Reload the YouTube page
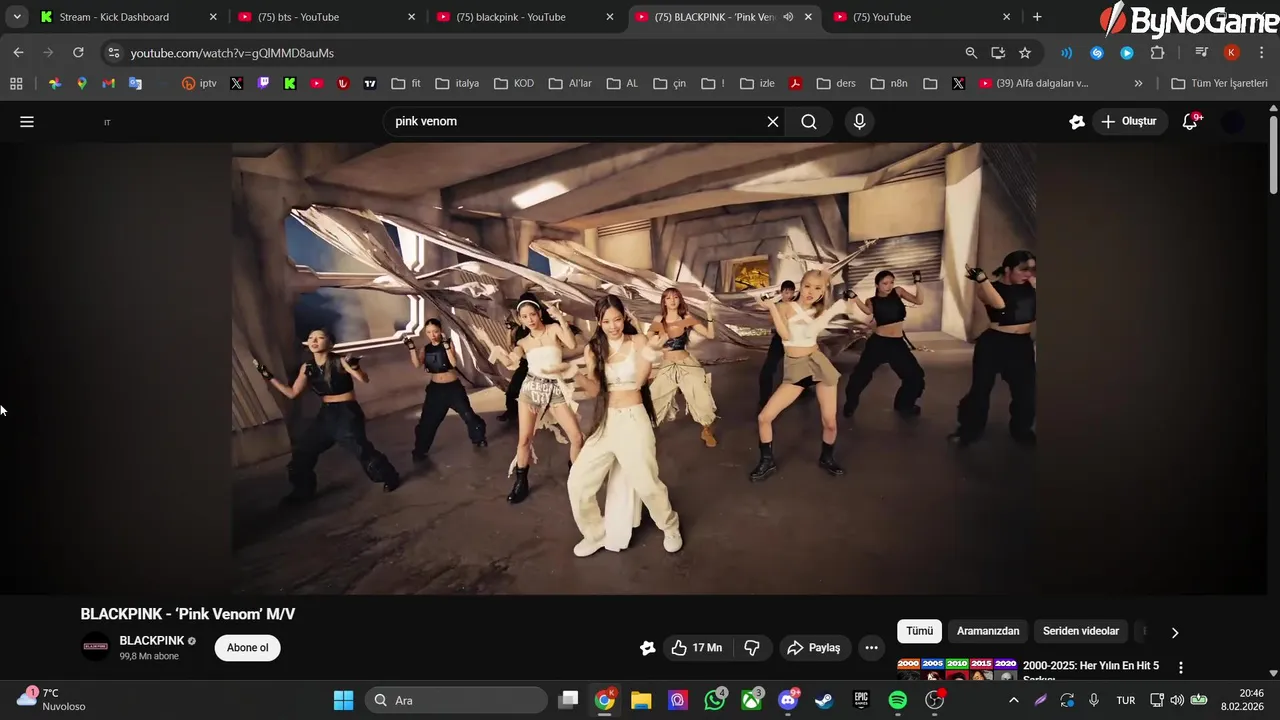1280x720 pixels. [78, 53]
